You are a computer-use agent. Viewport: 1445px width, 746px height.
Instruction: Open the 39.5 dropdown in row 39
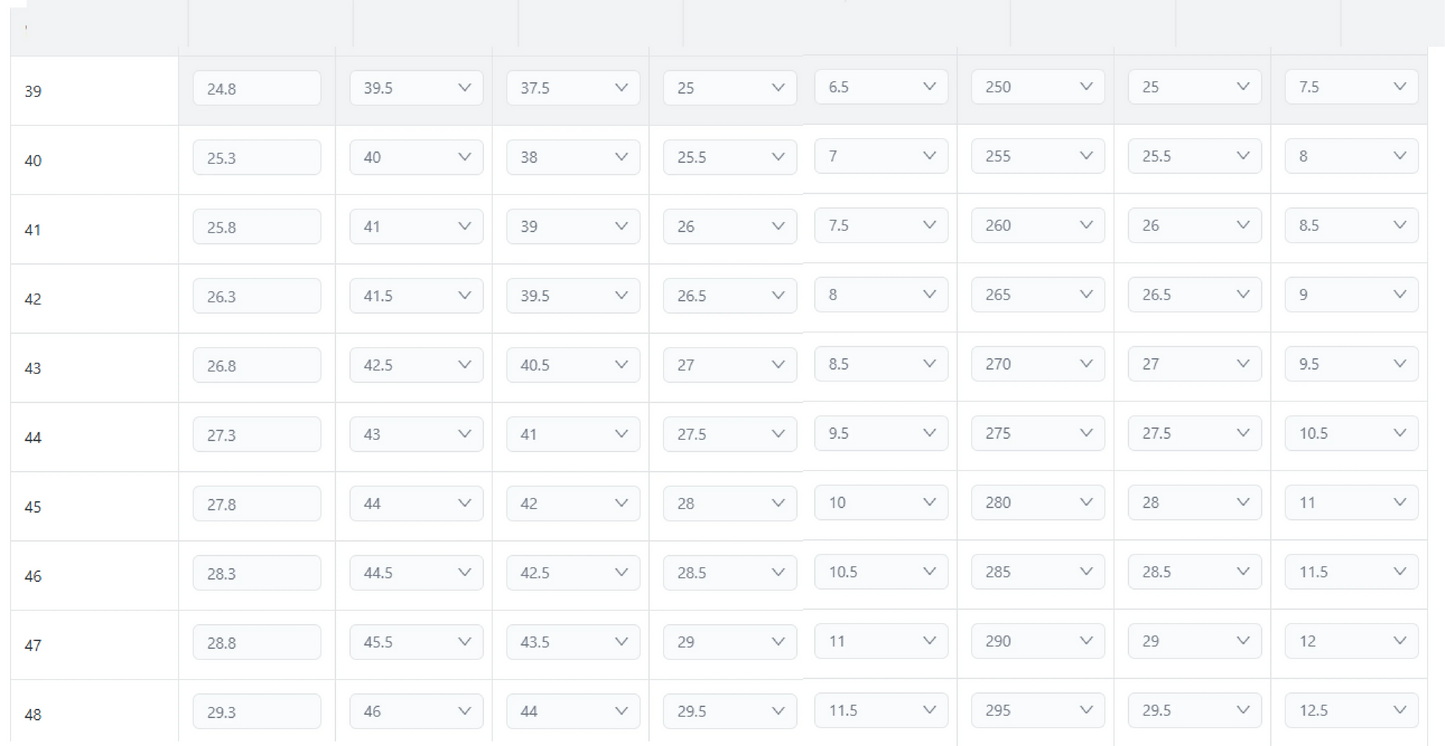tap(416, 88)
